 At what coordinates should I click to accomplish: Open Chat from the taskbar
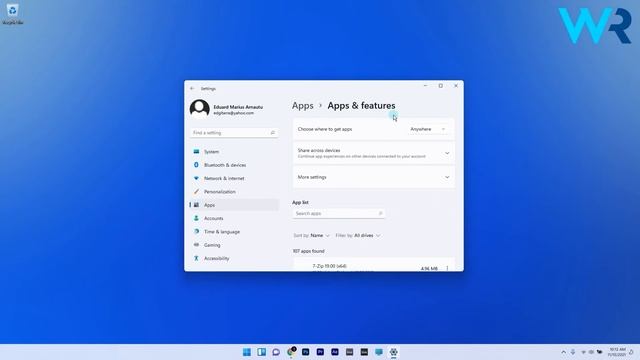click(276, 352)
